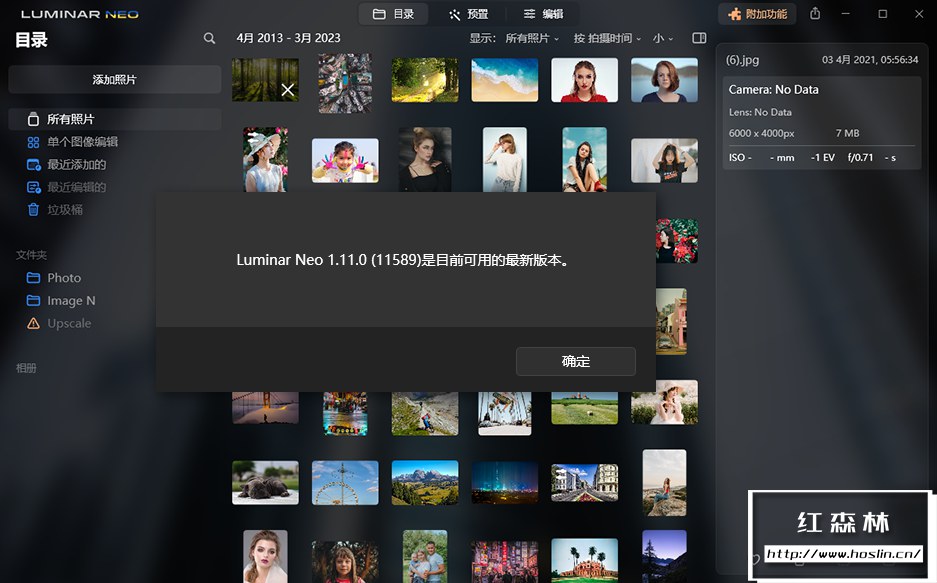Screen dimensions: 937x583
Task: Click the 确定 button in the dialog
Action: (x=575, y=361)
